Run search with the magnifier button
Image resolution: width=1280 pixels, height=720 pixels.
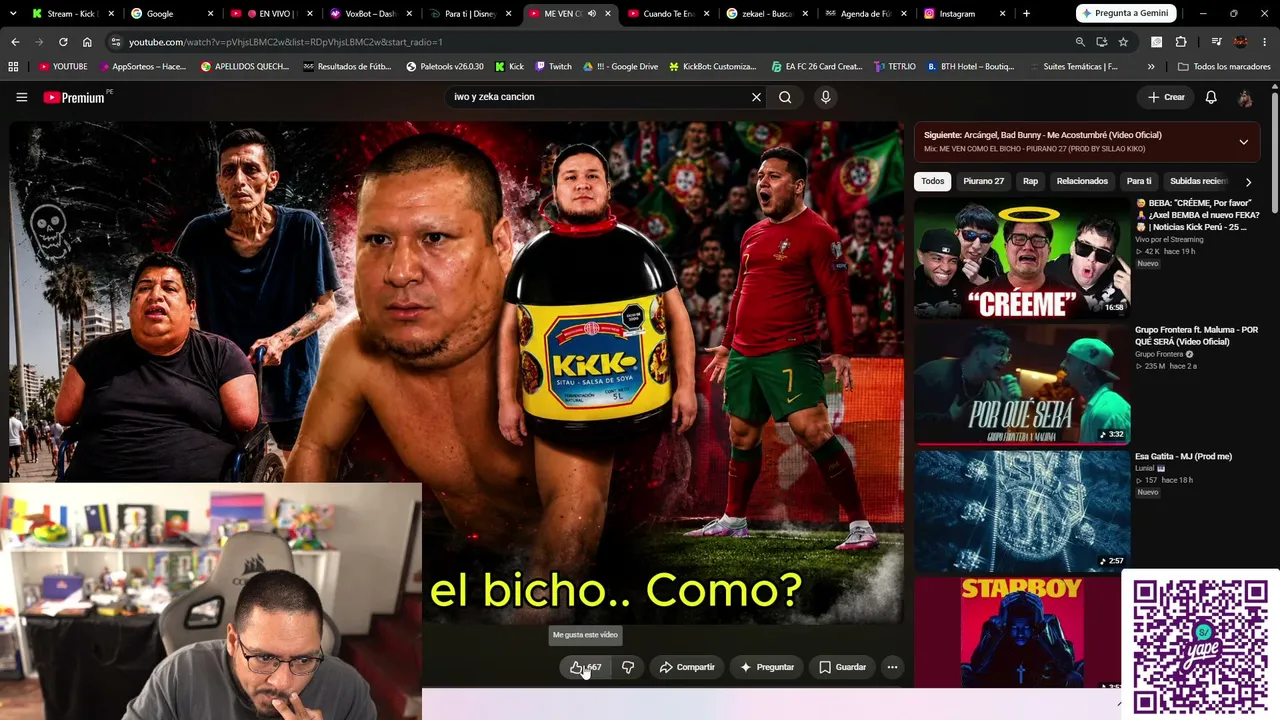785,97
